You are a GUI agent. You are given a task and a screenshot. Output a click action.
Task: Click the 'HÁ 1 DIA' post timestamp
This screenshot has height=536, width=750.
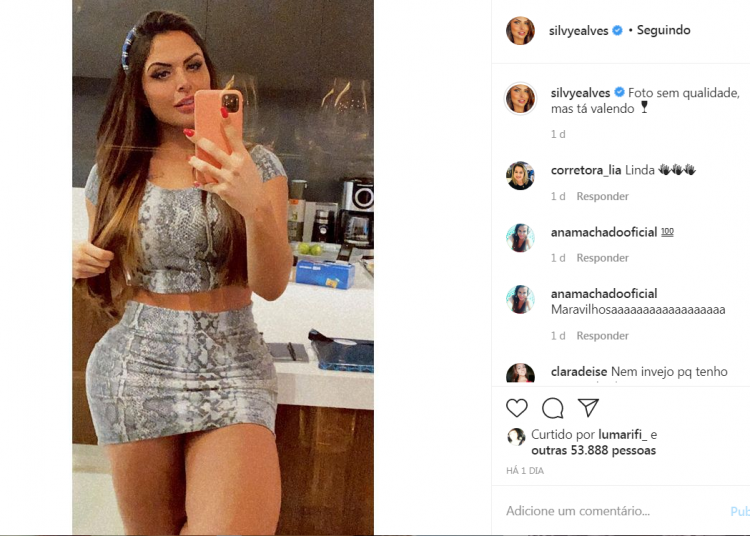coord(525,471)
